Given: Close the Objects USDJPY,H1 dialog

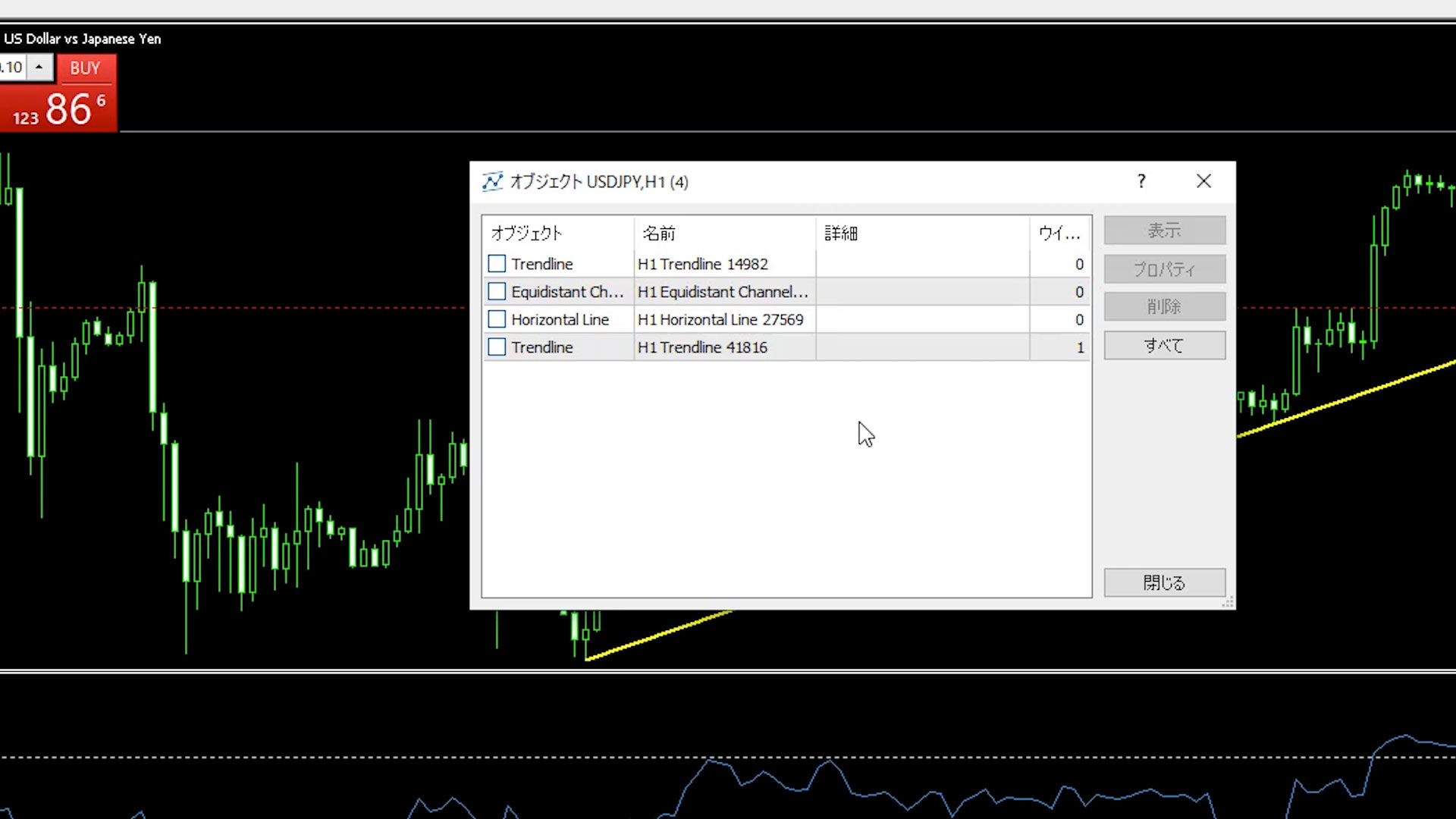Looking at the screenshot, I should tap(1203, 181).
